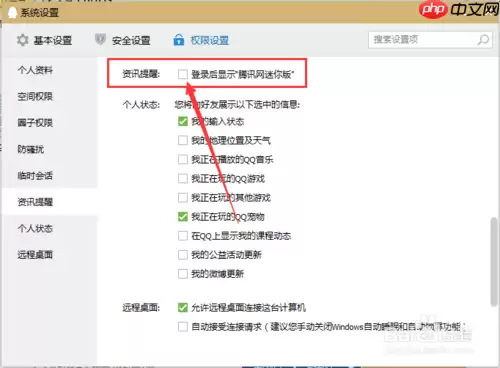Select 圈子权限 in the sidebar
This screenshot has height=368, width=500.
pyautogui.click(x=35, y=123)
